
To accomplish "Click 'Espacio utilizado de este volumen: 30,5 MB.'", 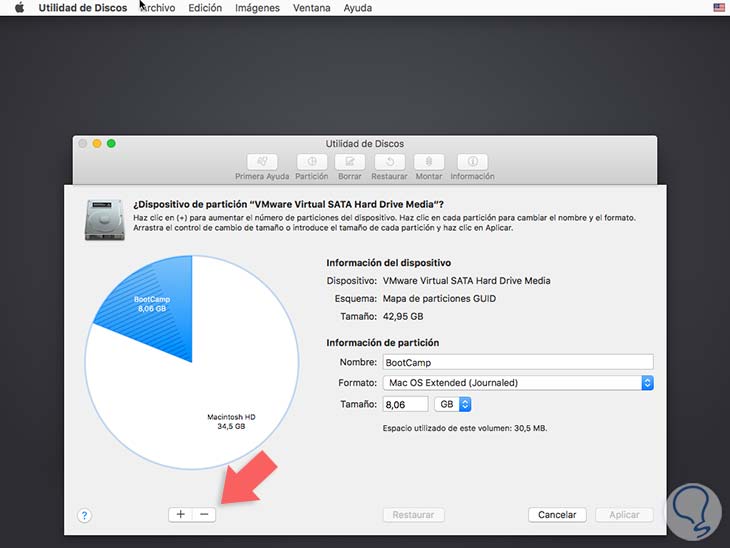I will click(465, 428).
